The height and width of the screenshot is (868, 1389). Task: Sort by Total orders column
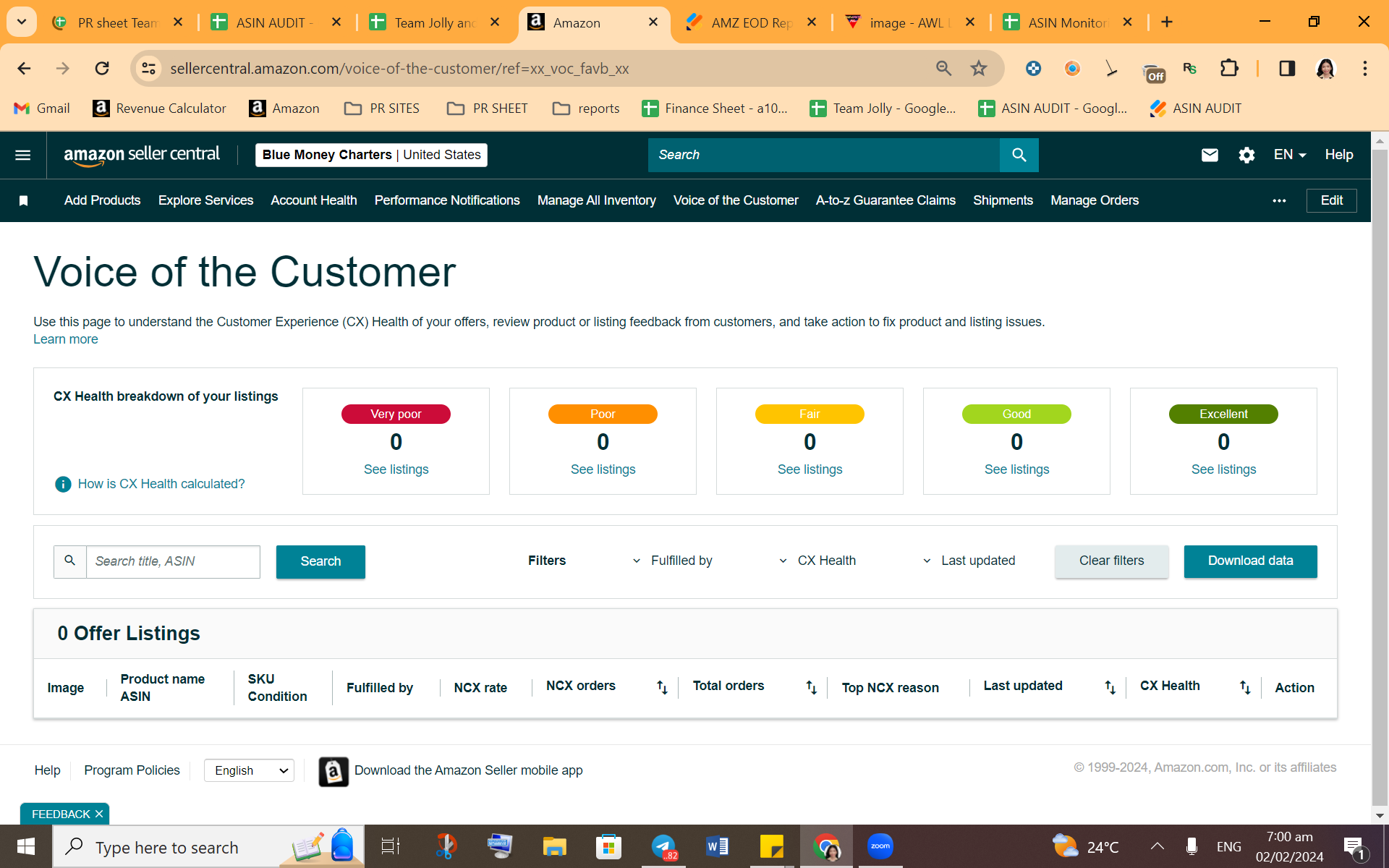pyautogui.click(x=811, y=687)
